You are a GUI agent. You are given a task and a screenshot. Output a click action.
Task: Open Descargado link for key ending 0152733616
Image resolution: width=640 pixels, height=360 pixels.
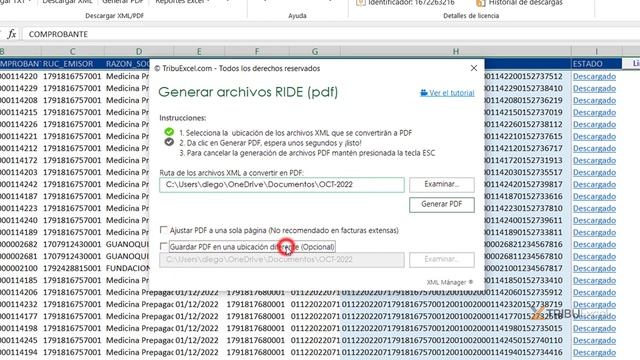[x=594, y=196]
